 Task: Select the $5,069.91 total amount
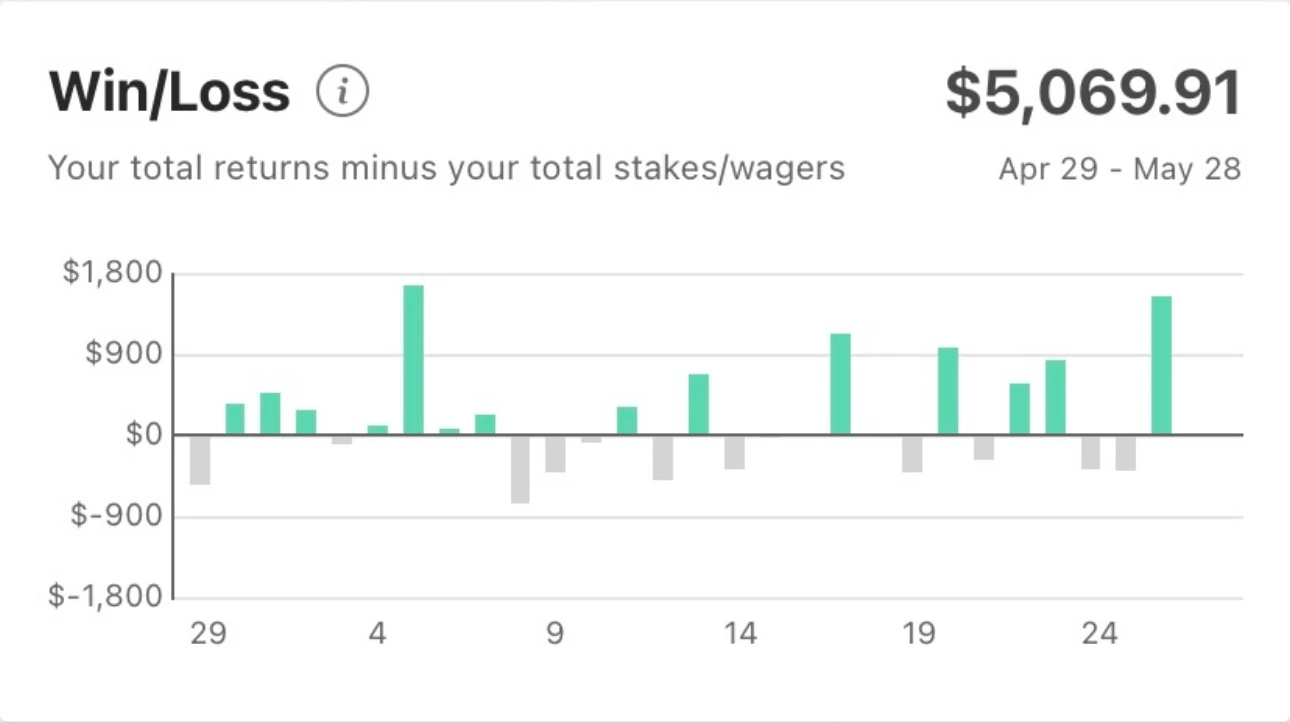pyautogui.click(x=1093, y=93)
